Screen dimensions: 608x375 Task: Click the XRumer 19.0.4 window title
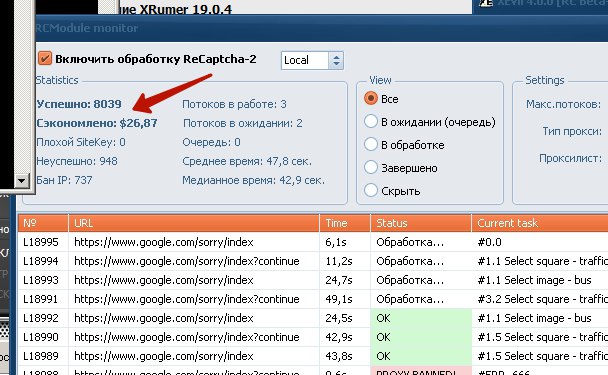(176, 8)
